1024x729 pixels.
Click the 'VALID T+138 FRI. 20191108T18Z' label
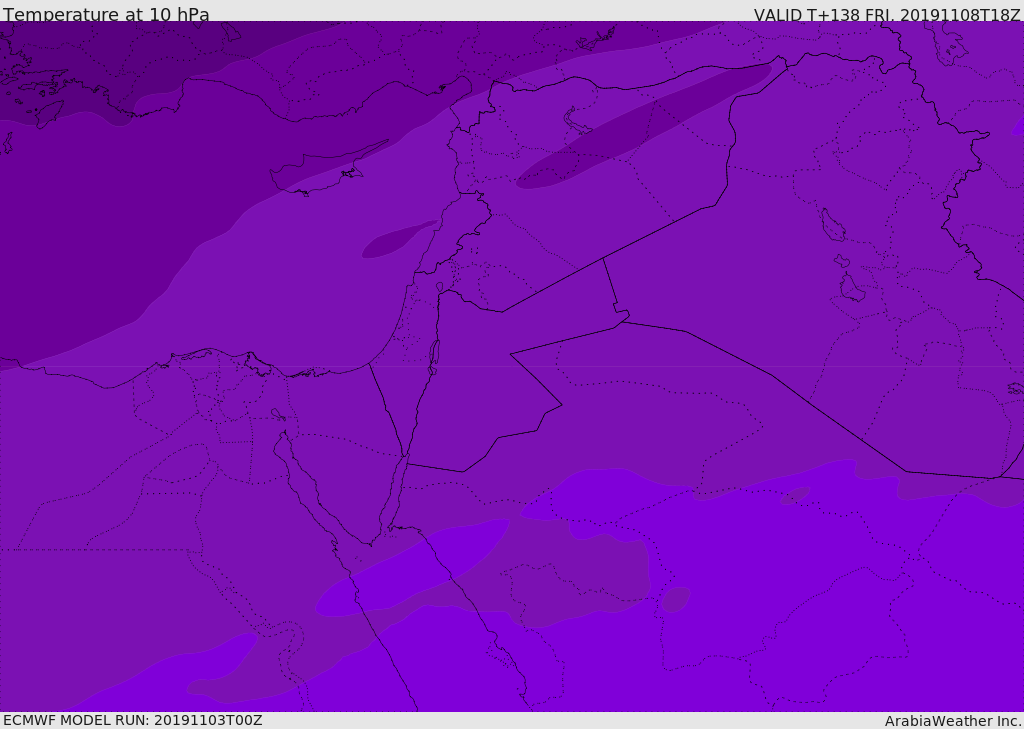pos(887,14)
